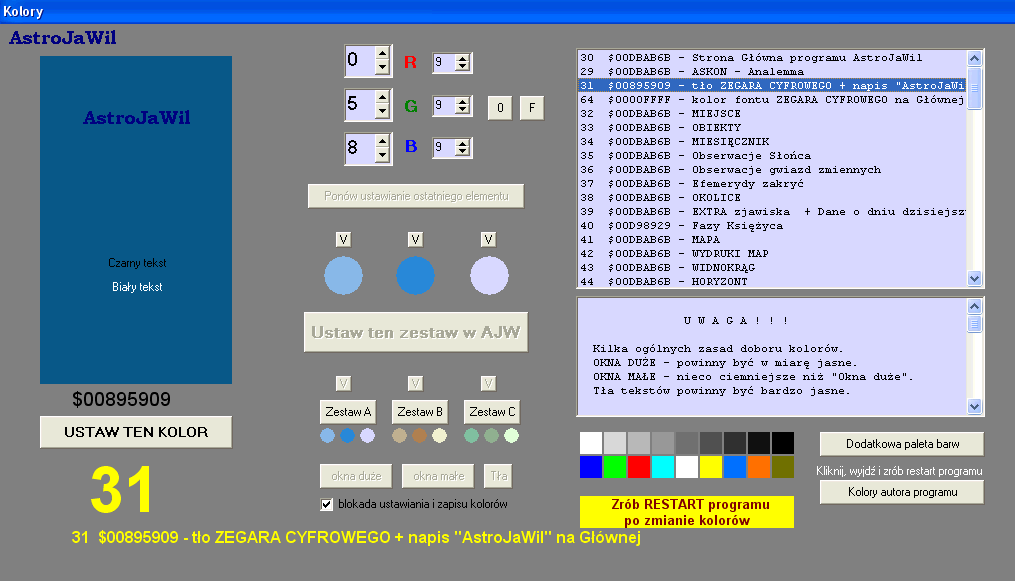Click the V button above Zestaw B
The image size is (1015, 581).
tap(416, 384)
